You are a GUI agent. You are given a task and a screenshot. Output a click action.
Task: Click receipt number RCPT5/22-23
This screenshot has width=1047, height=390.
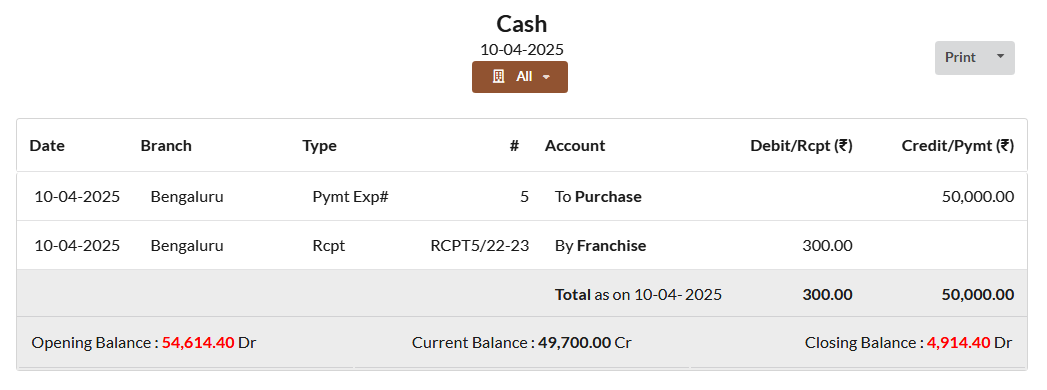(479, 246)
